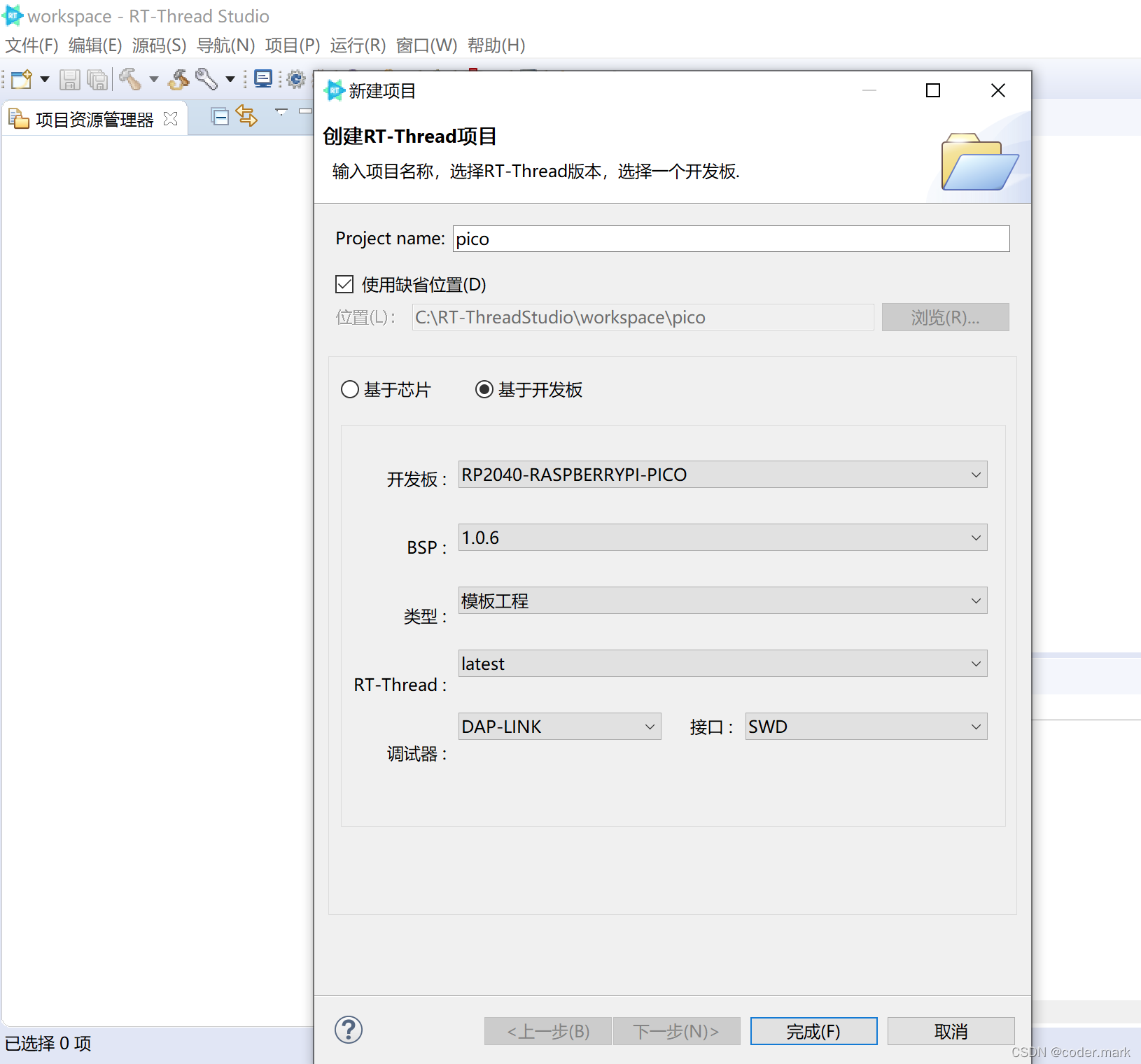
Task: Click the 位置 path field
Action: (x=643, y=317)
